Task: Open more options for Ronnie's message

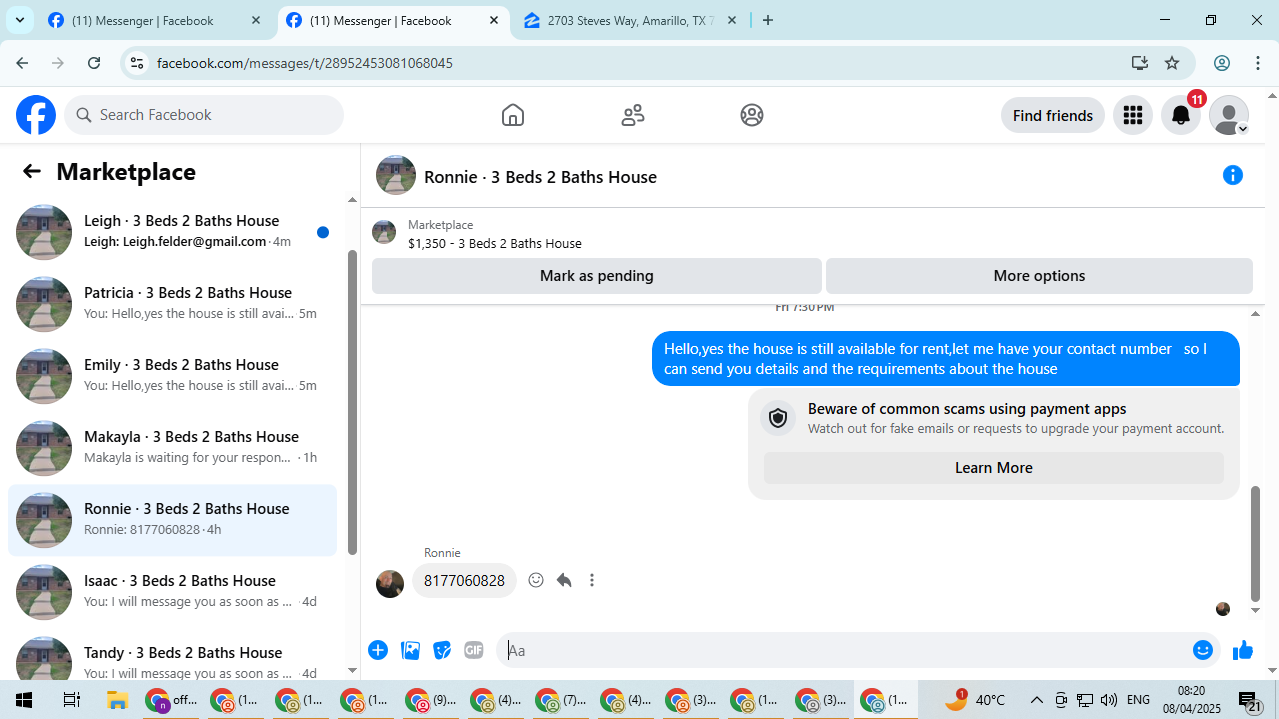Action: [592, 580]
